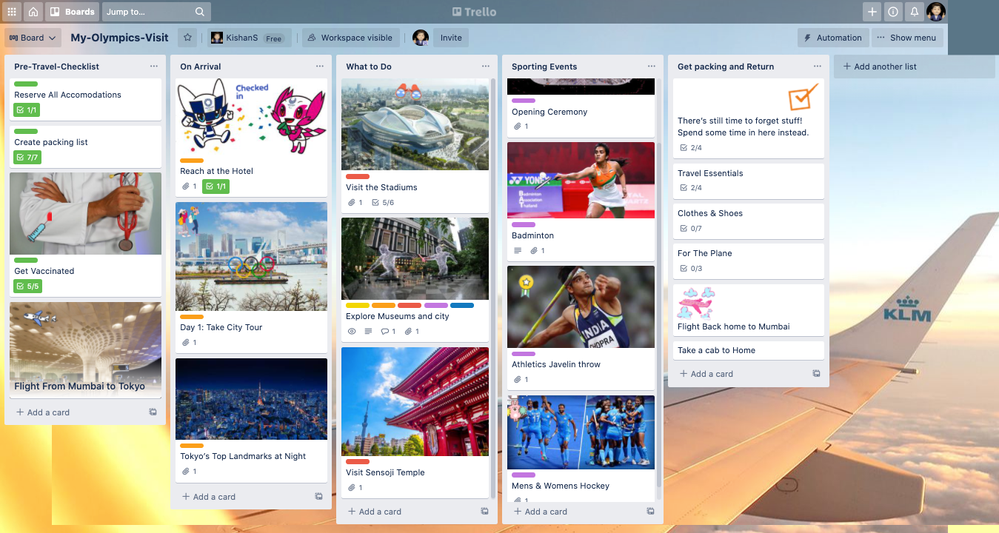Screen dimensions: 999x533
Task: Click the purple label on Badminton card
Action: click(523, 225)
